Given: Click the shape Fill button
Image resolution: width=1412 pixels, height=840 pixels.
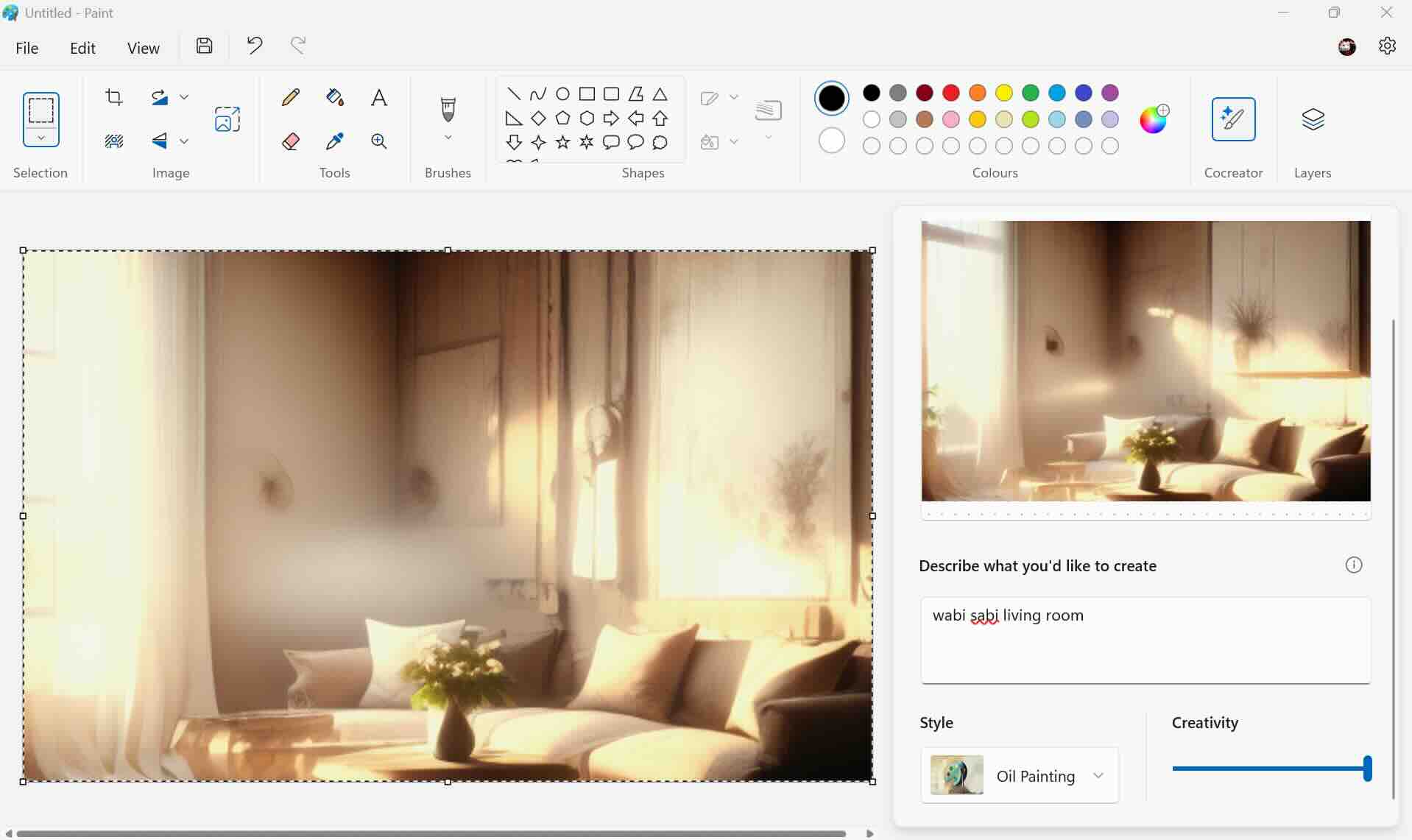Looking at the screenshot, I should point(710,142).
